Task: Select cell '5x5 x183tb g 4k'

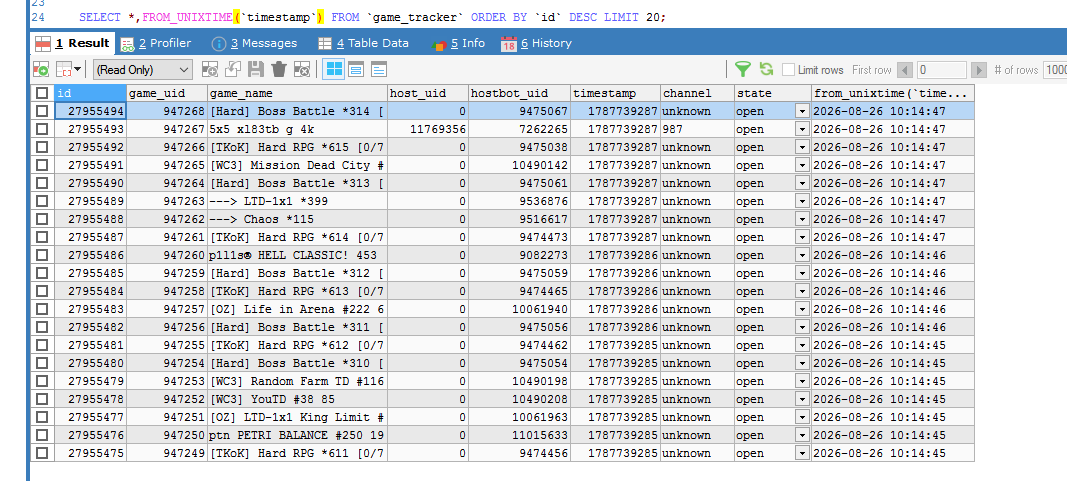Action: pyautogui.click(x=297, y=129)
